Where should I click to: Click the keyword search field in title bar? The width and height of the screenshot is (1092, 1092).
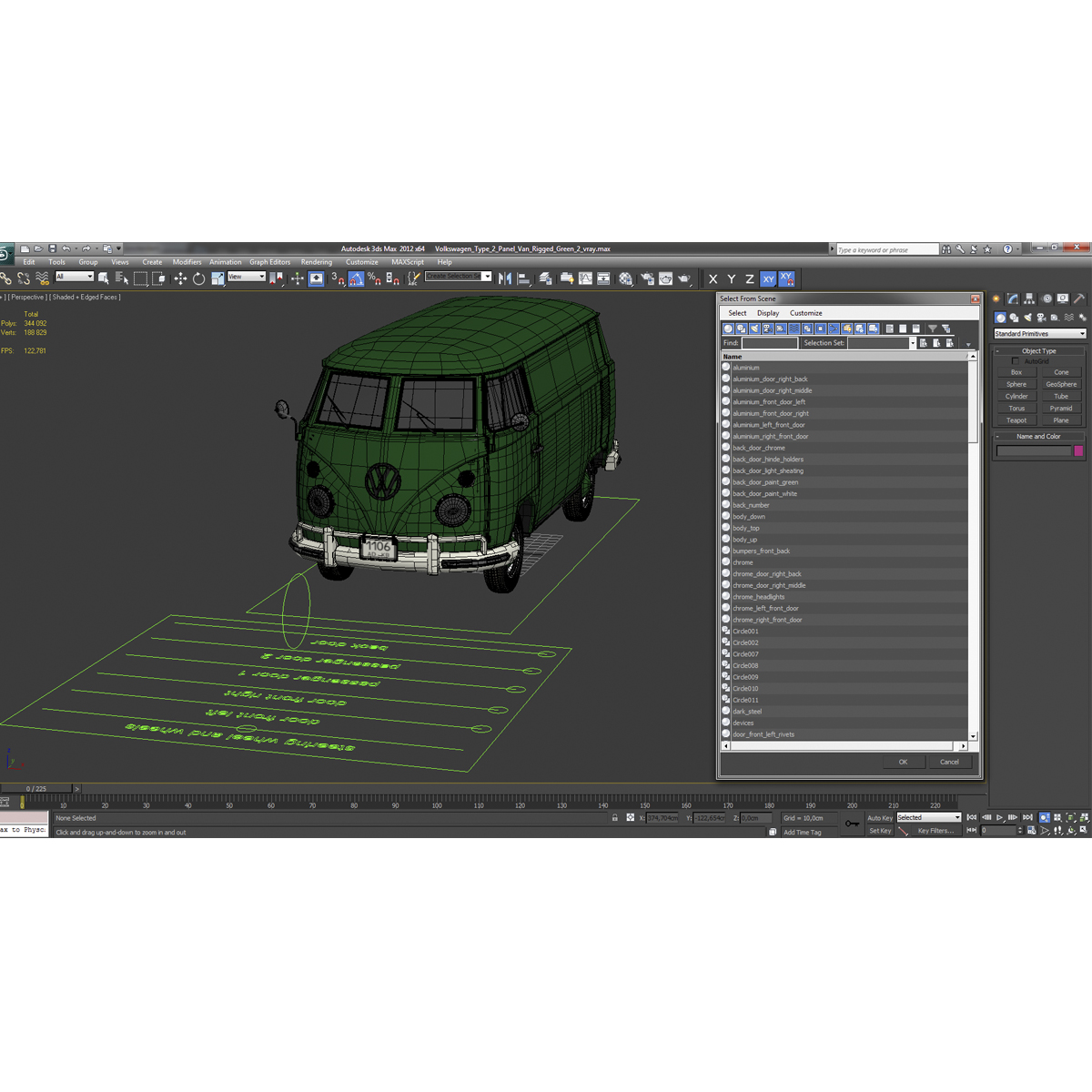pos(886,249)
